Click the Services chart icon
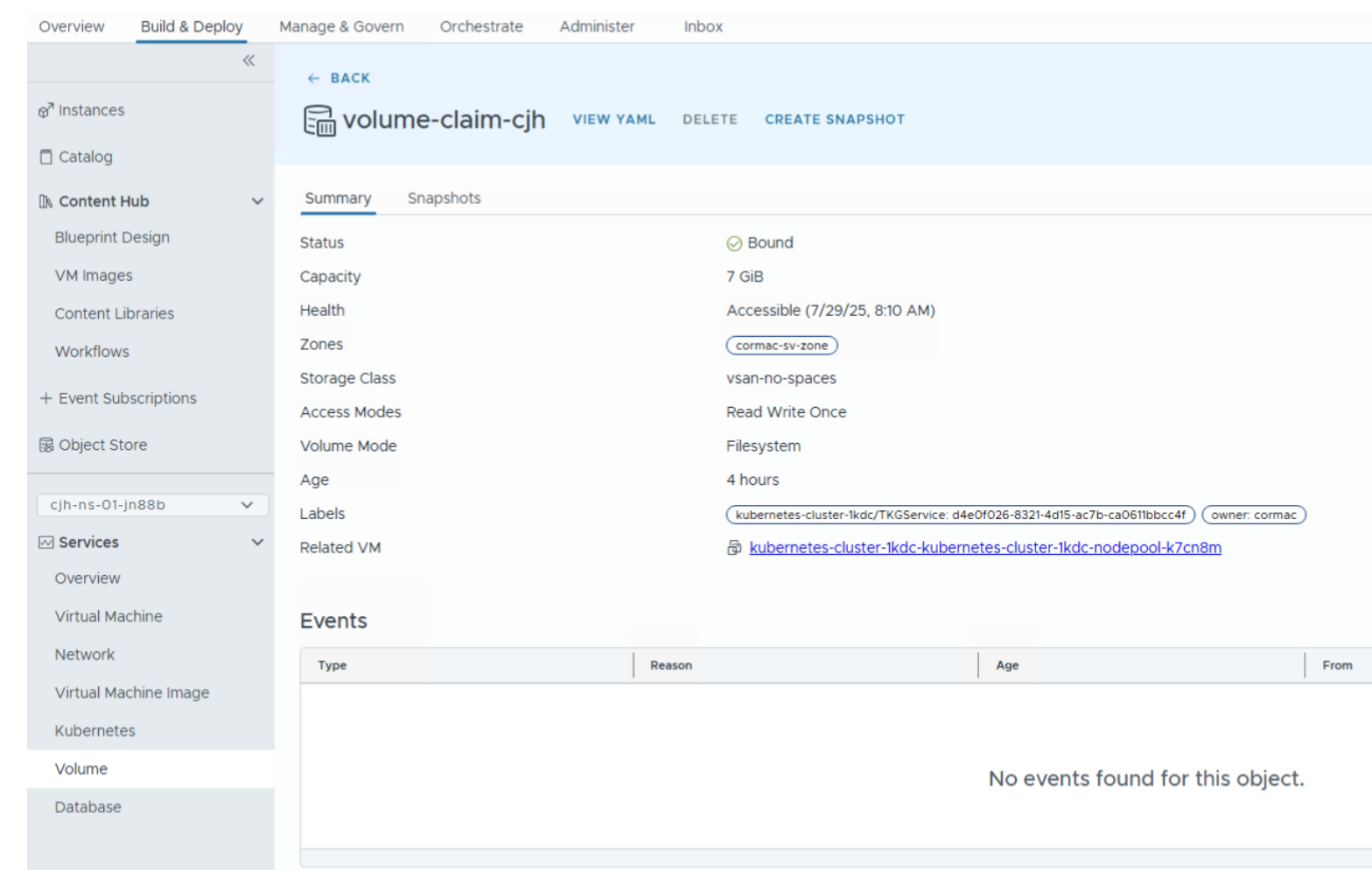1372x870 pixels. coord(45,543)
